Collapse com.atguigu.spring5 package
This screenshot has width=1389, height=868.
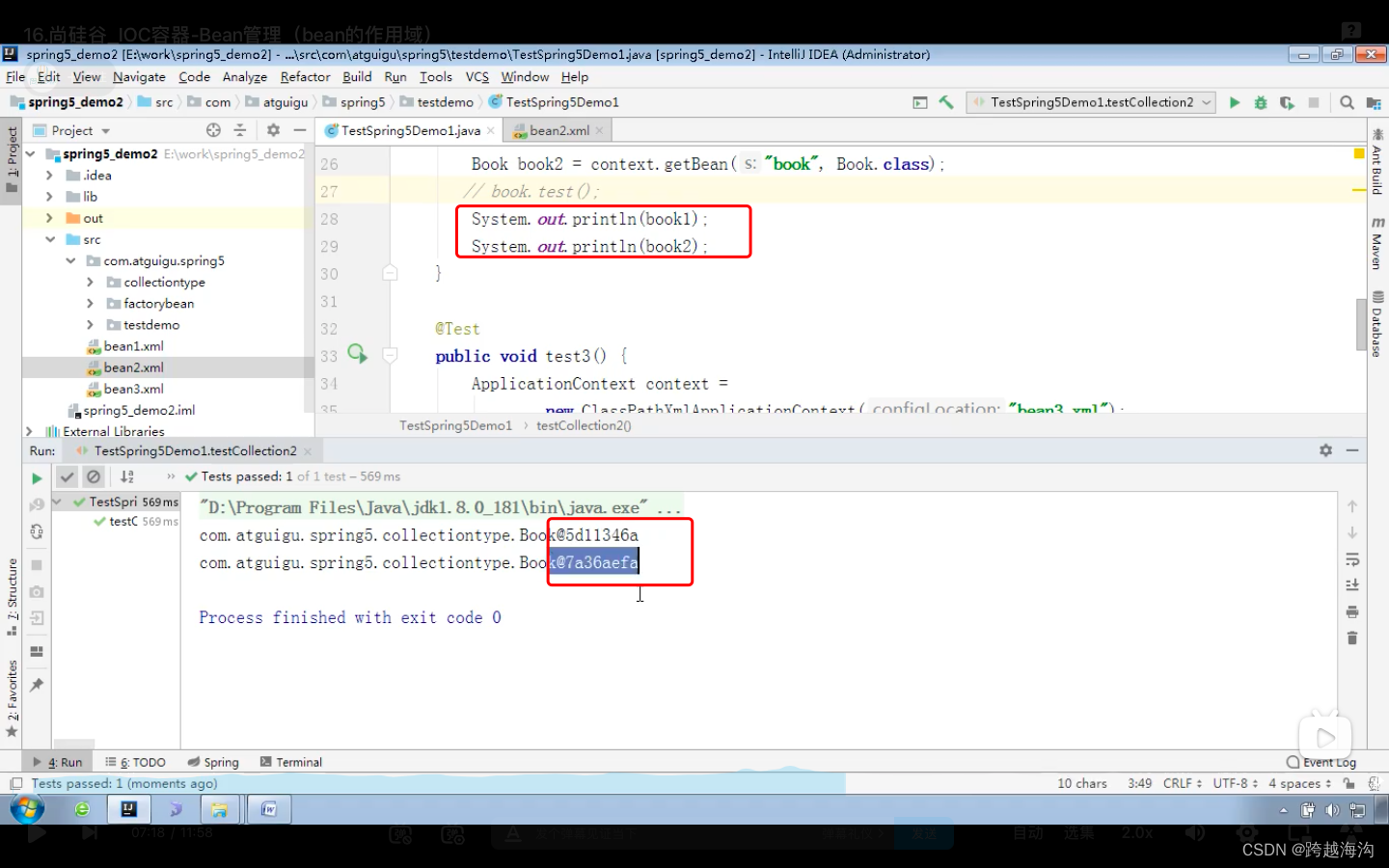70,260
